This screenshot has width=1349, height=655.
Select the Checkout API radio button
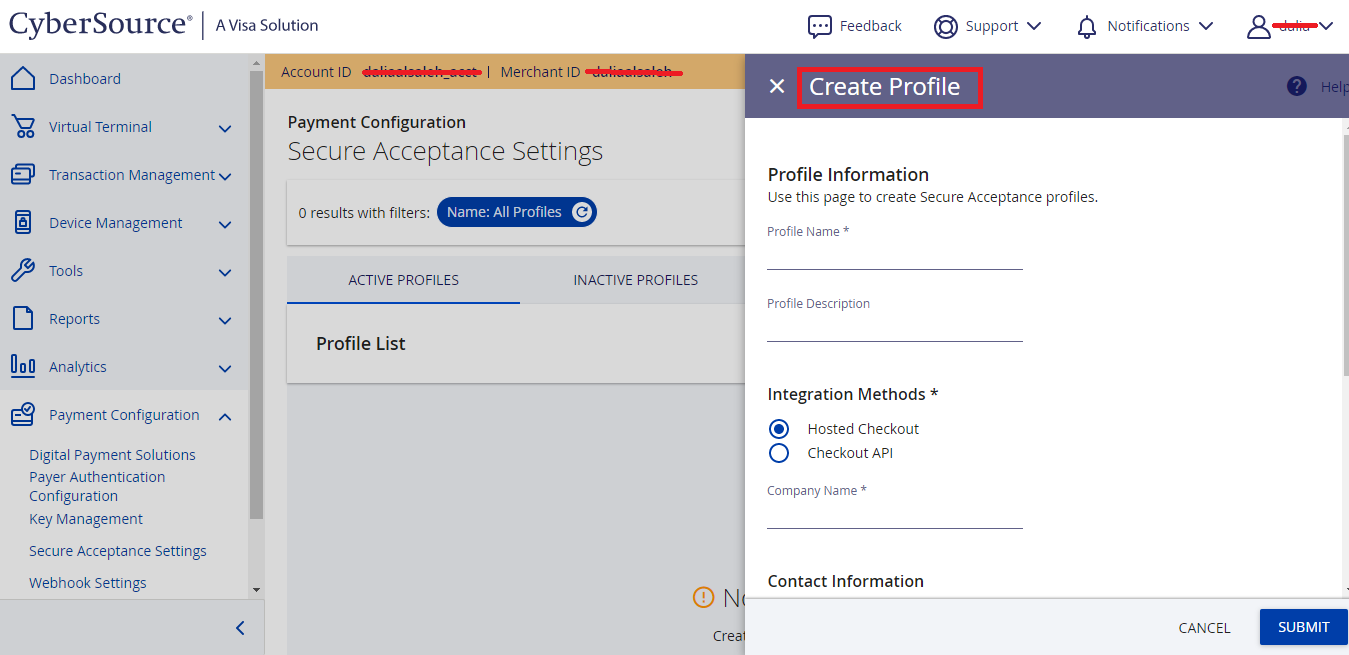[x=779, y=453]
